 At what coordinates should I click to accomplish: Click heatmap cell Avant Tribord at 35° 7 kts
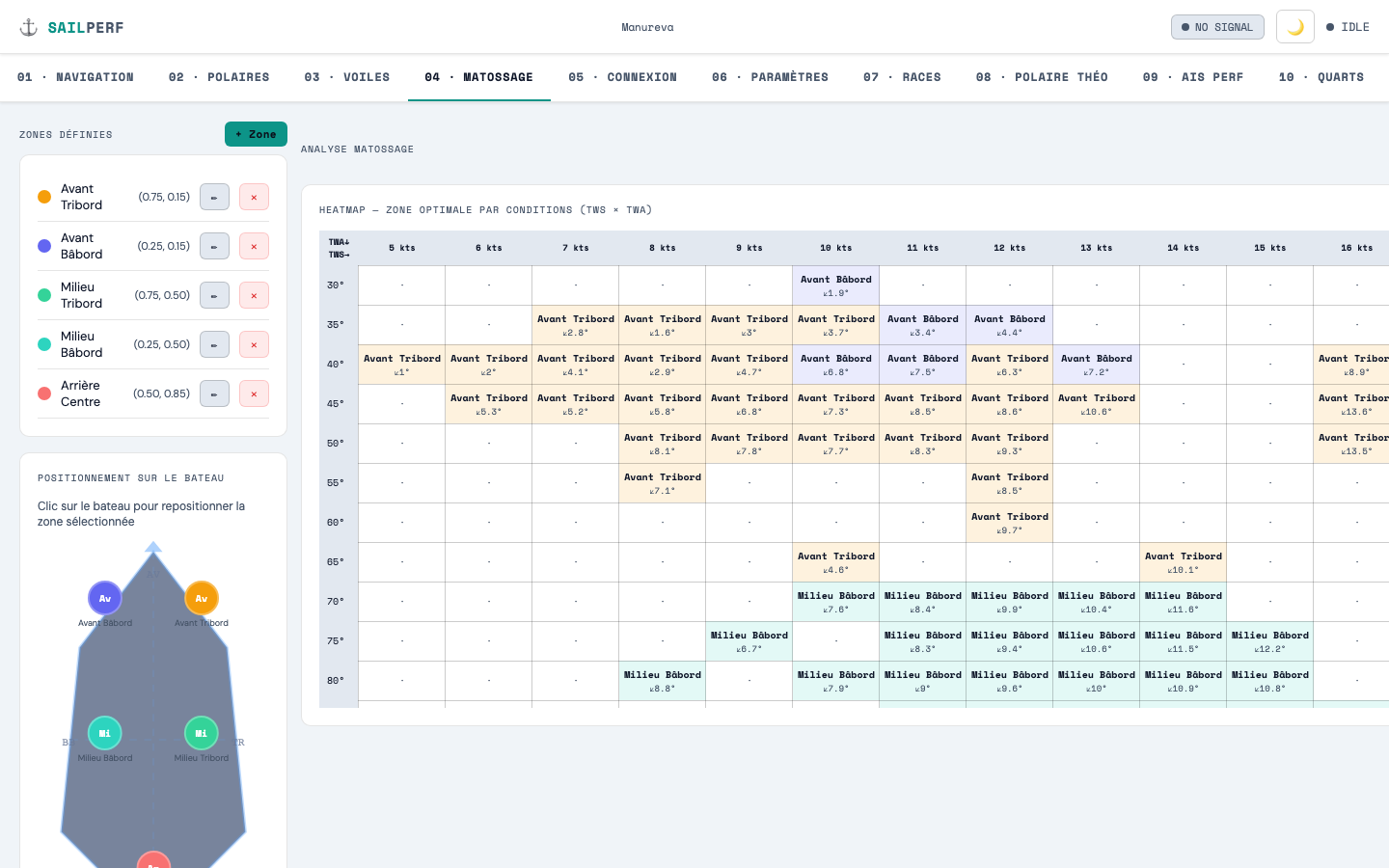[x=576, y=325]
